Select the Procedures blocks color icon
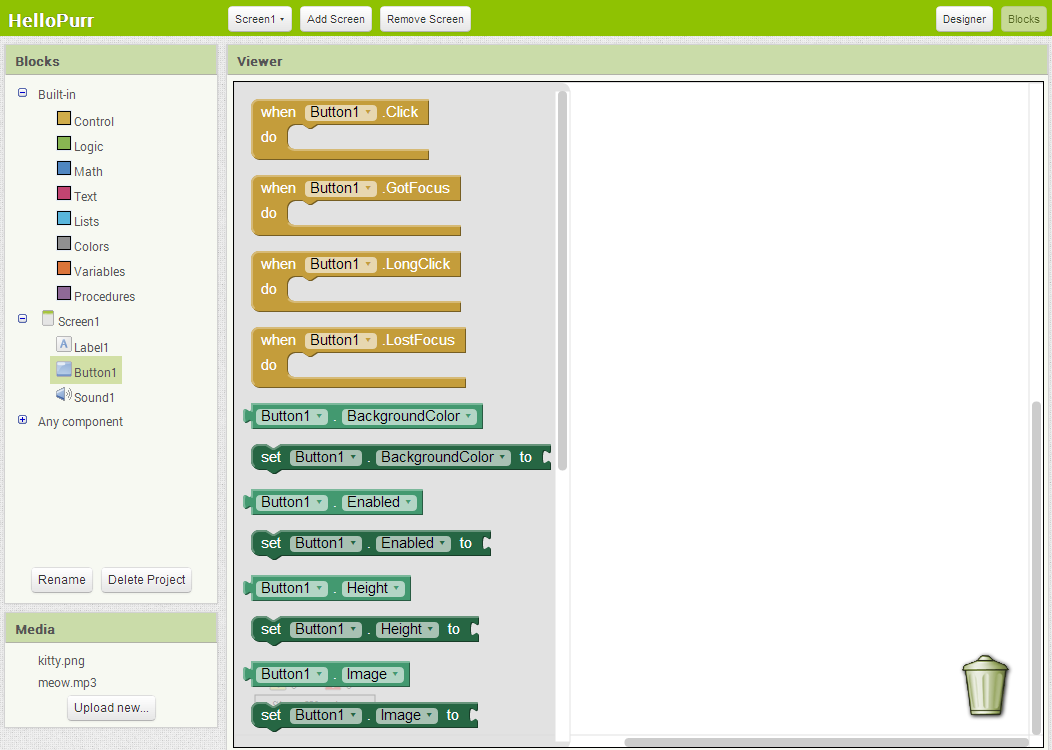Viewport: 1052px width, 750px height. click(64, 293)
